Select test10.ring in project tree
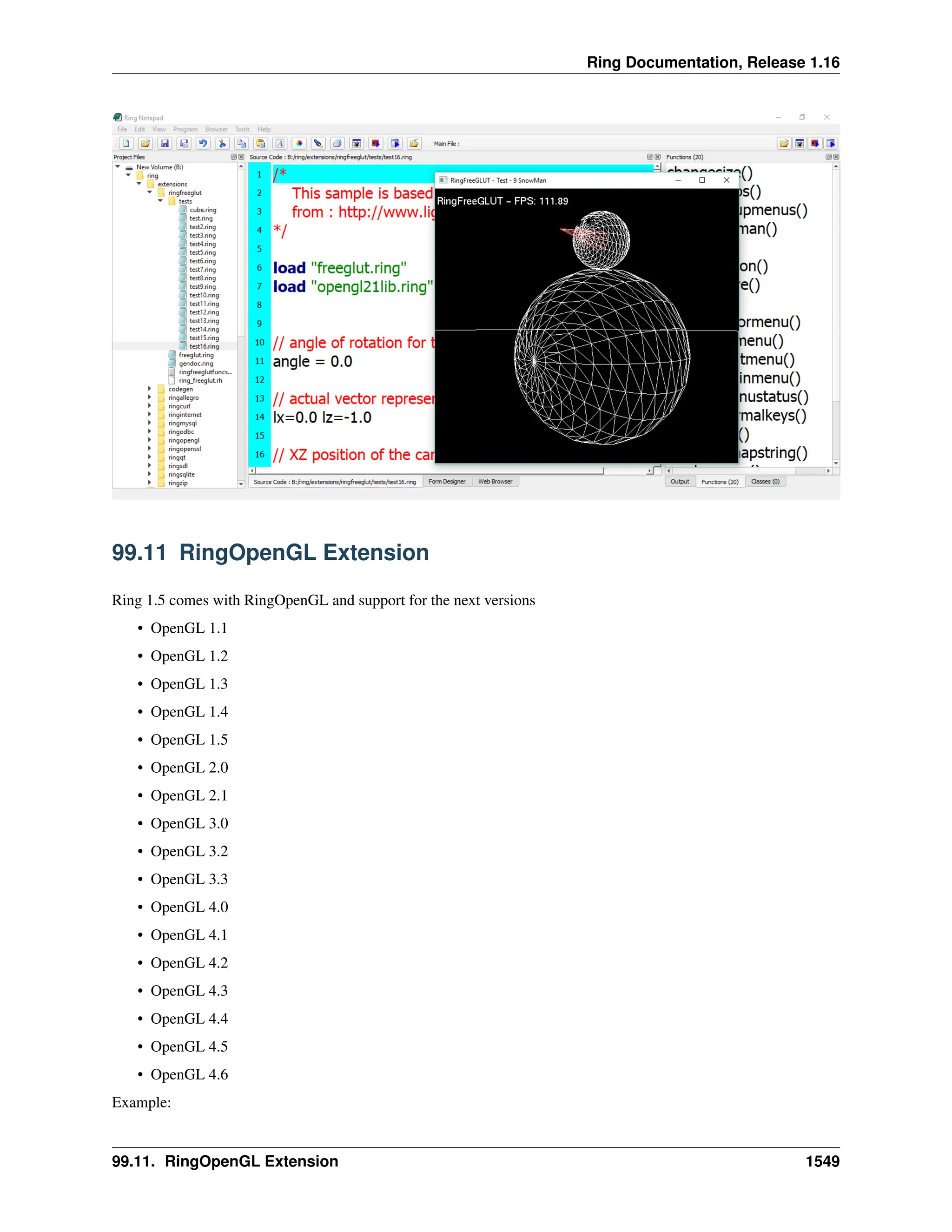 204,295
